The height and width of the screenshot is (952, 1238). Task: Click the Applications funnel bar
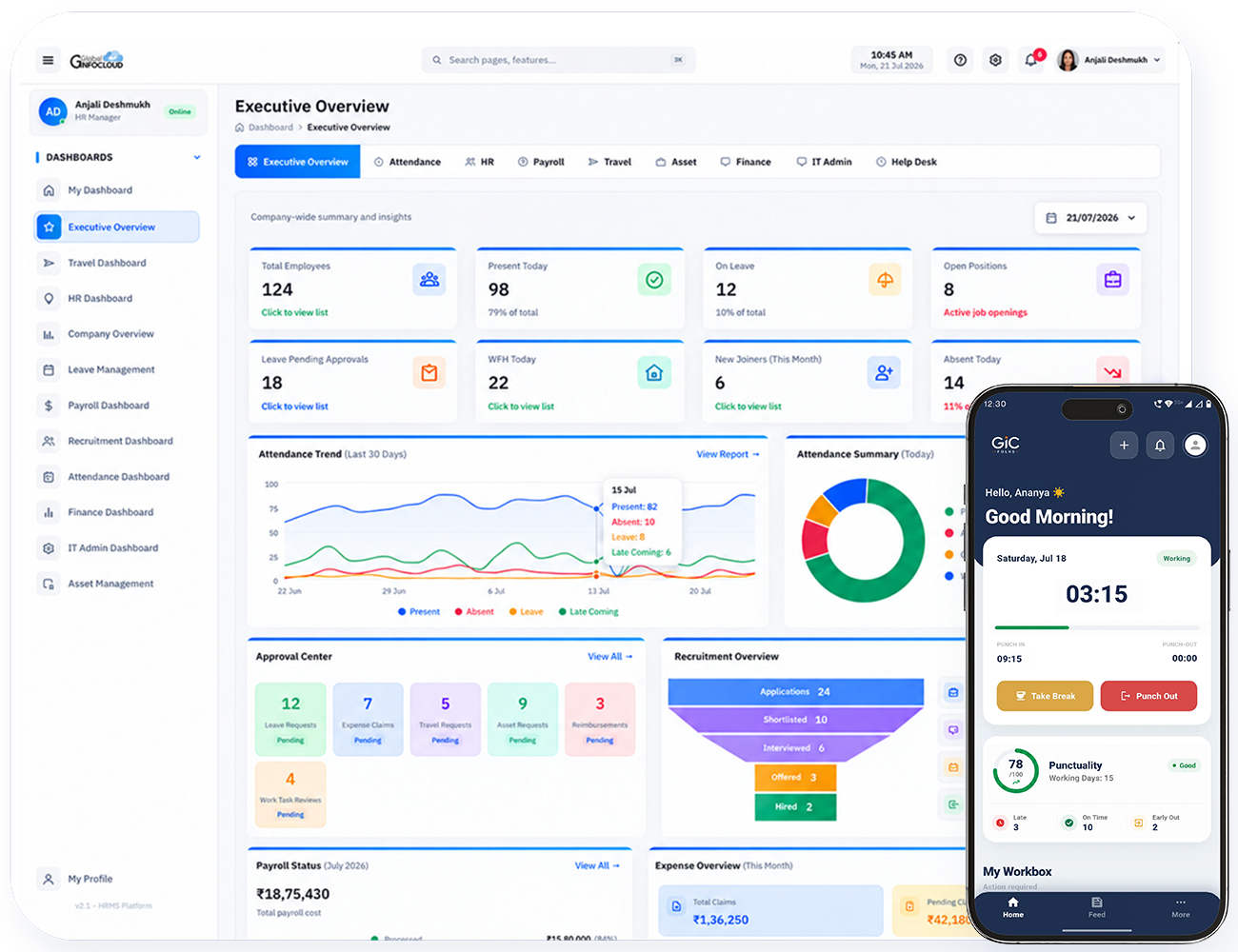tap(795, 692)
